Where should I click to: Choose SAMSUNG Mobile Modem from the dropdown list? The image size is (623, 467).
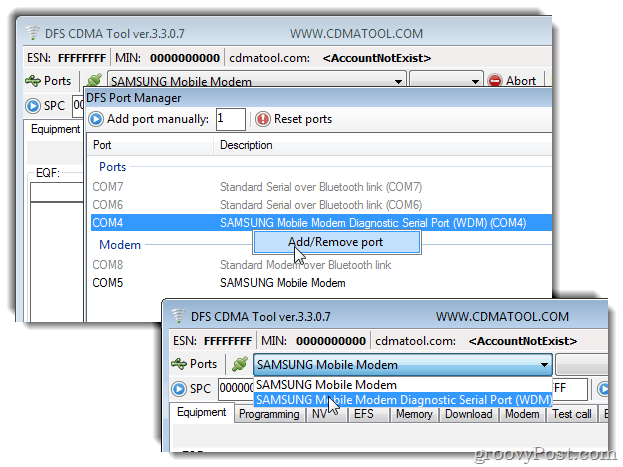tap(402, 385)
